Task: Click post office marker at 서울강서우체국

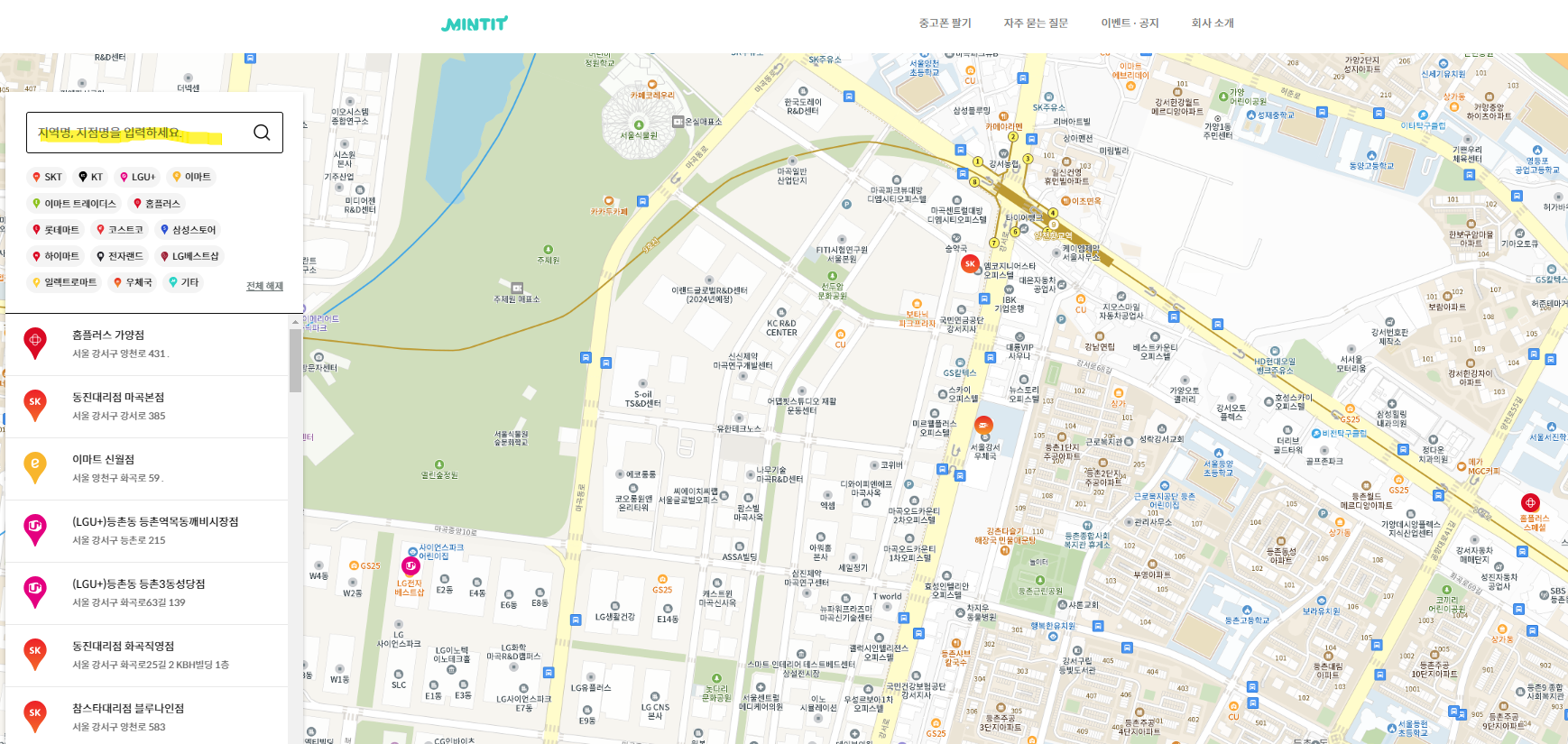Action: coord(984,426)
